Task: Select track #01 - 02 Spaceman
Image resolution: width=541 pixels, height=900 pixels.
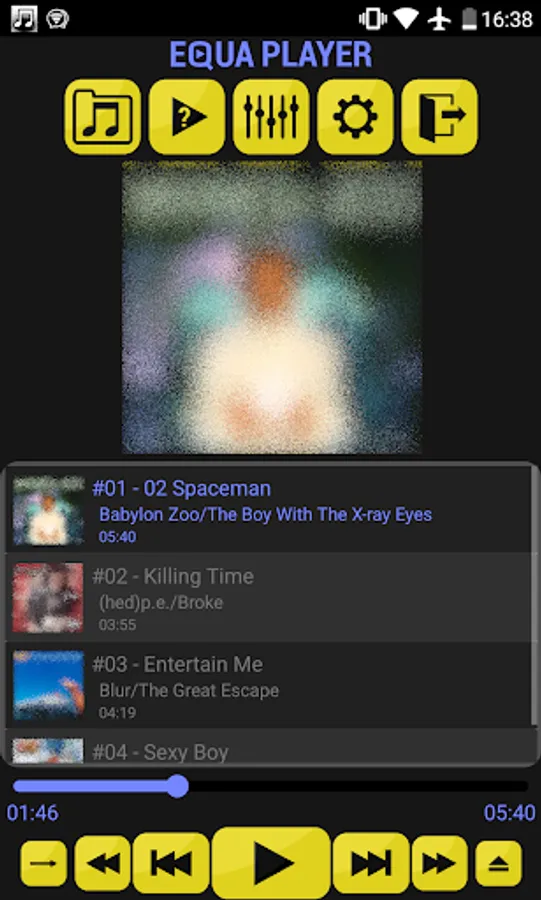Action: click(268, 510)
